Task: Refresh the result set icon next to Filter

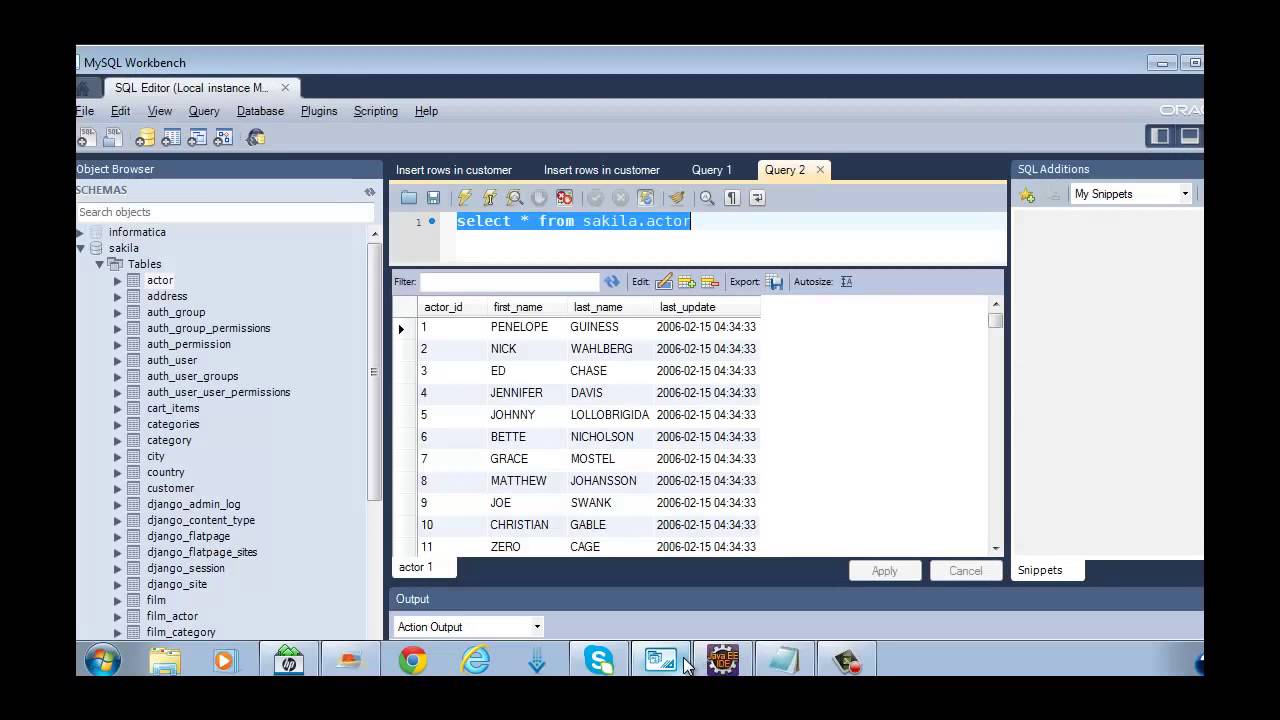Action: pos(612,282)
